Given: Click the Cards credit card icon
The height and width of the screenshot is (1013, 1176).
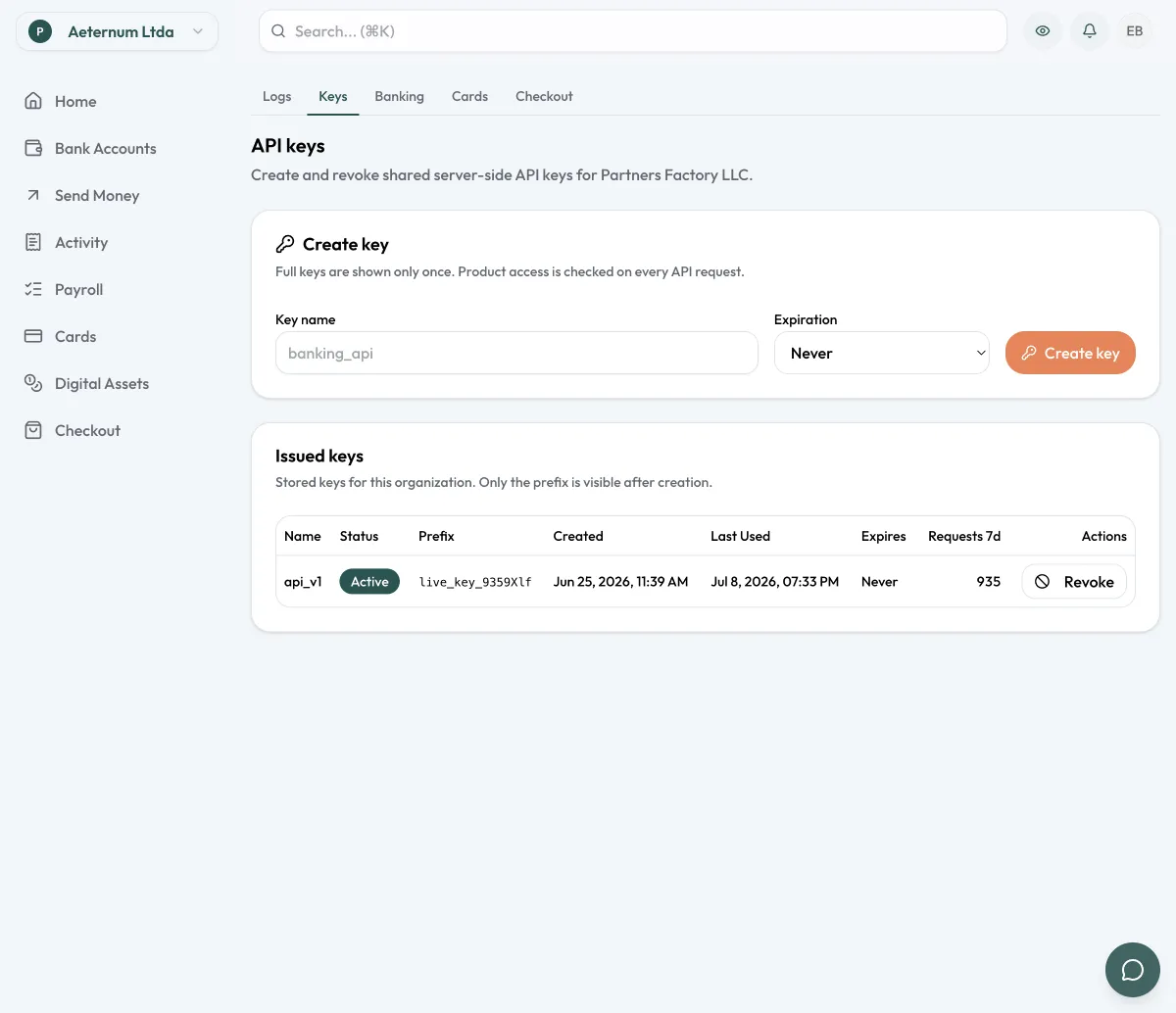Looking at the screenshot, I should [33, 336].
